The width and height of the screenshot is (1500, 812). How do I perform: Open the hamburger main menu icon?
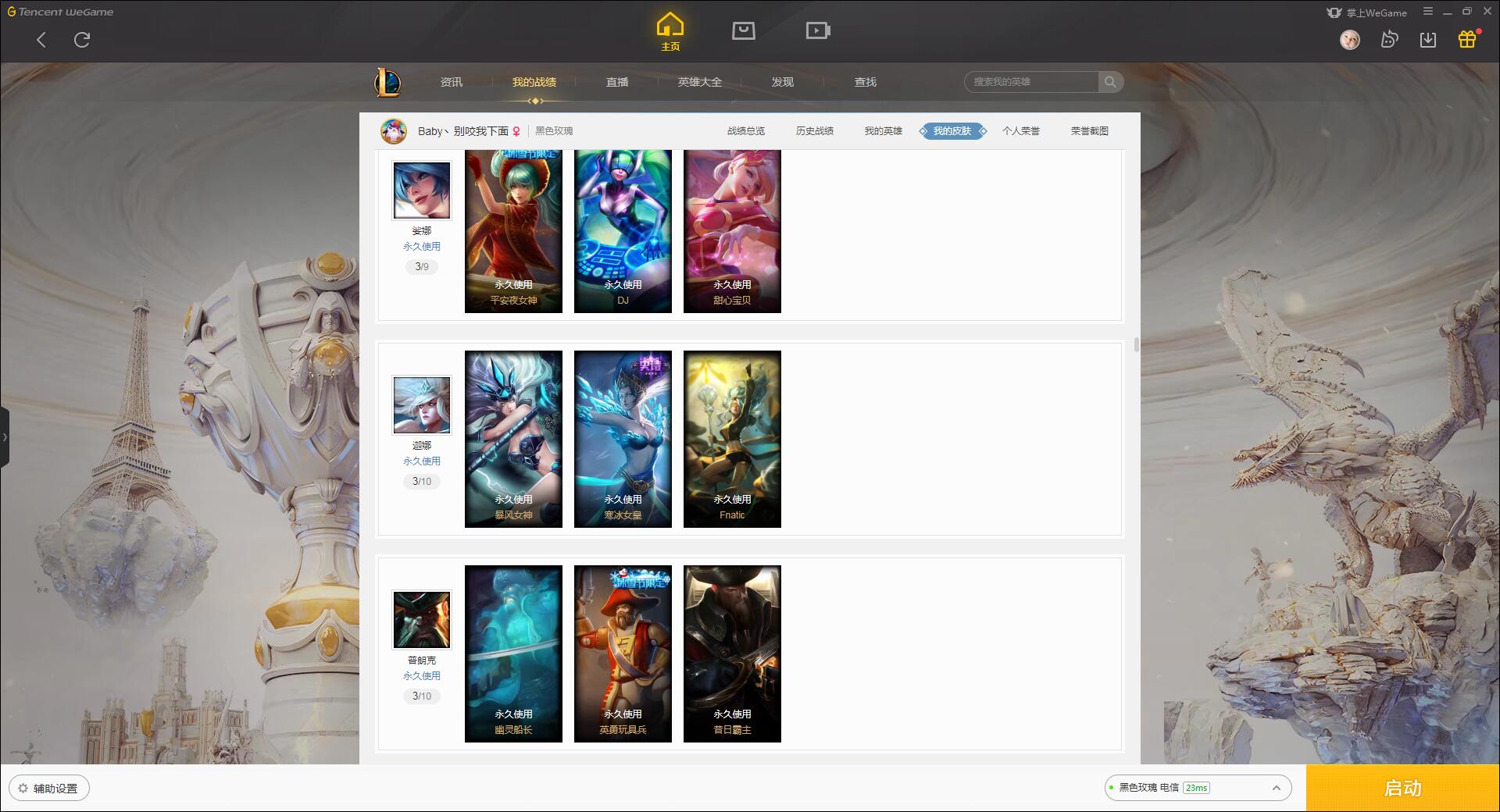[1428, 12]
